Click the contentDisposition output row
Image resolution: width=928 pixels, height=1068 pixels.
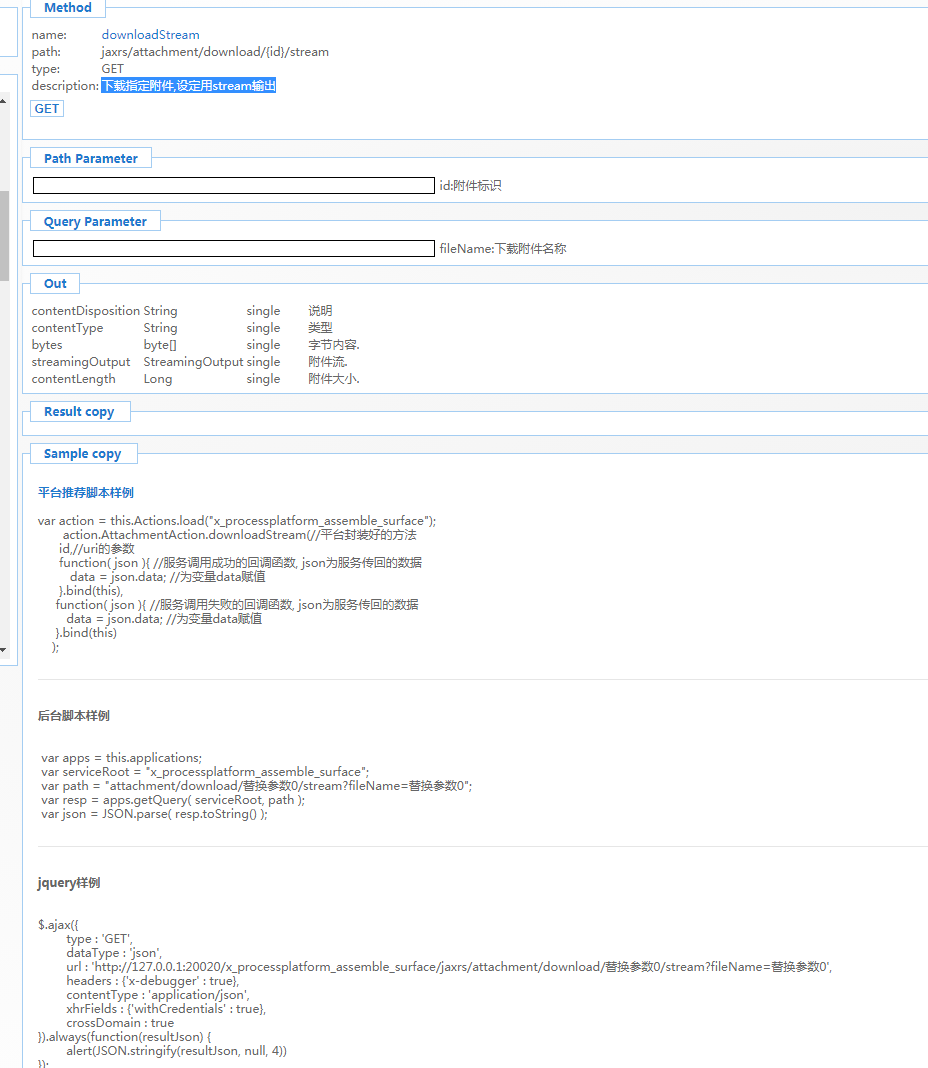pos(182,311)
